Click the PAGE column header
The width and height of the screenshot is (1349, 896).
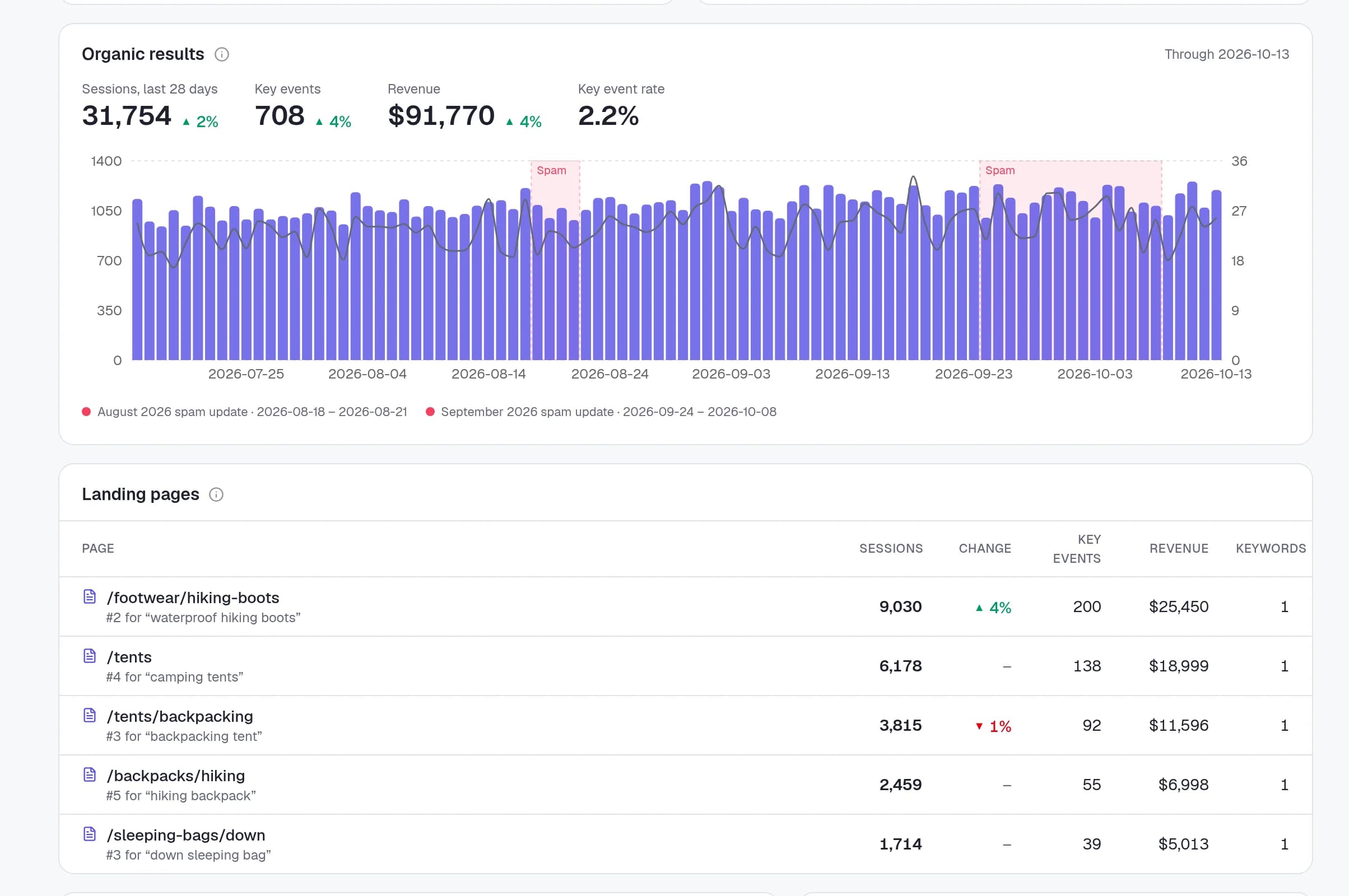click(97, 549)
